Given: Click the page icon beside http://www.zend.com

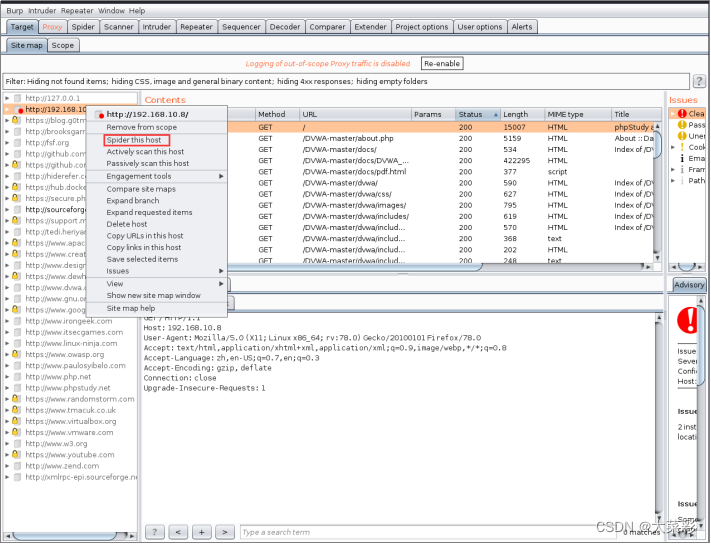Looking at the screenshot, I should point(17,466).
